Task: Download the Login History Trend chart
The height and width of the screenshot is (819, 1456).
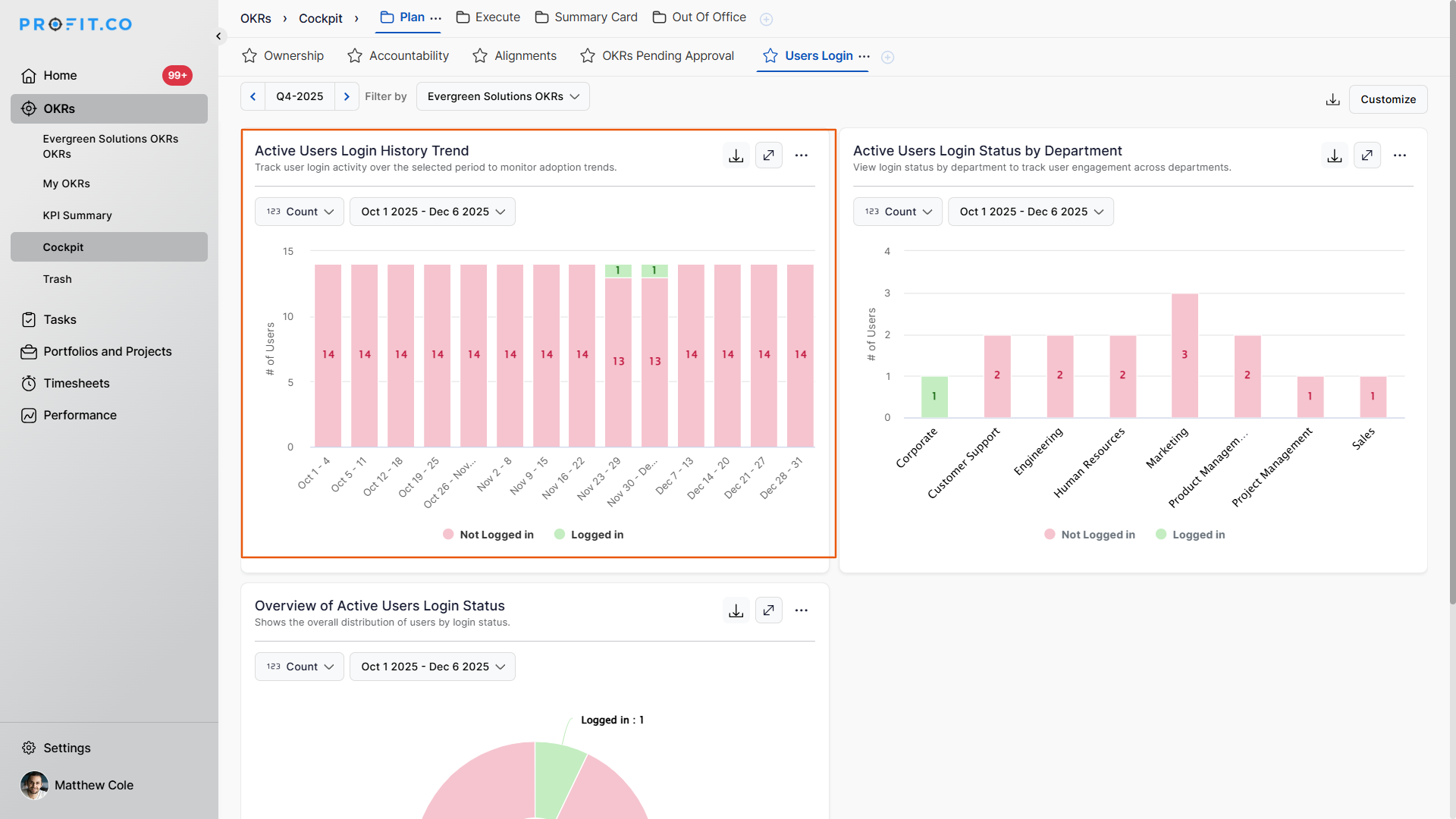Action: click(736, 155)
